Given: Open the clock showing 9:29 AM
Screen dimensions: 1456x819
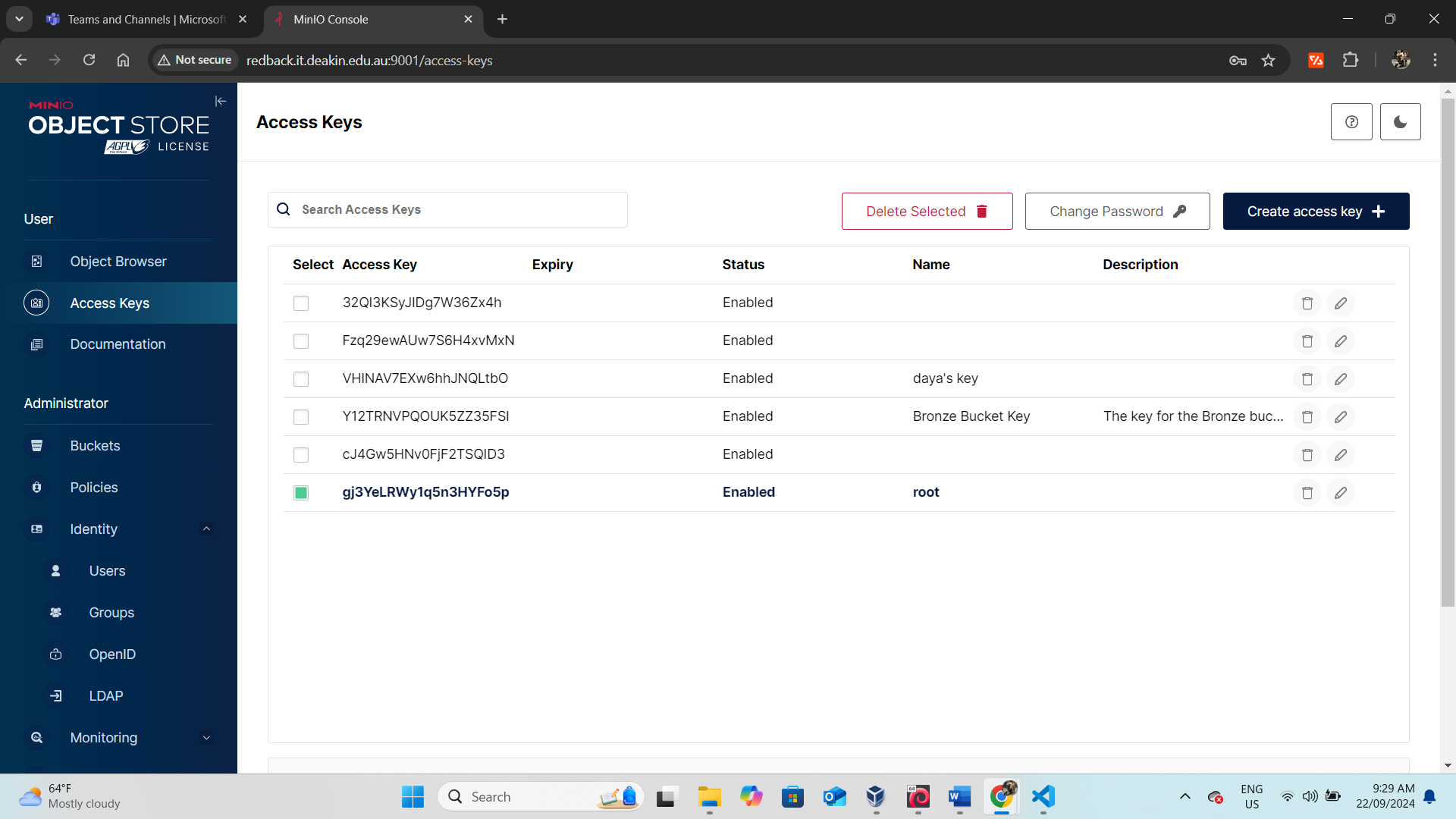Looking at the screenshot, I should tap(1385, 796).
